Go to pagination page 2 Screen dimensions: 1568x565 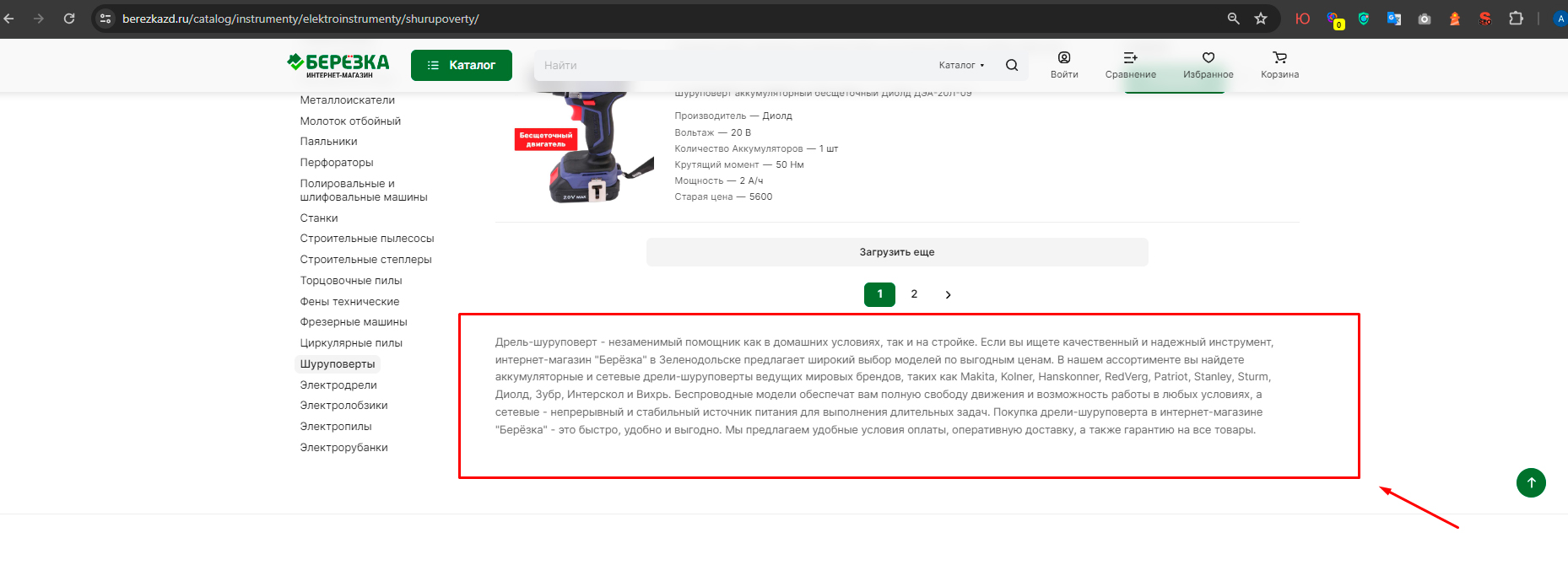[x=914, y=294]
